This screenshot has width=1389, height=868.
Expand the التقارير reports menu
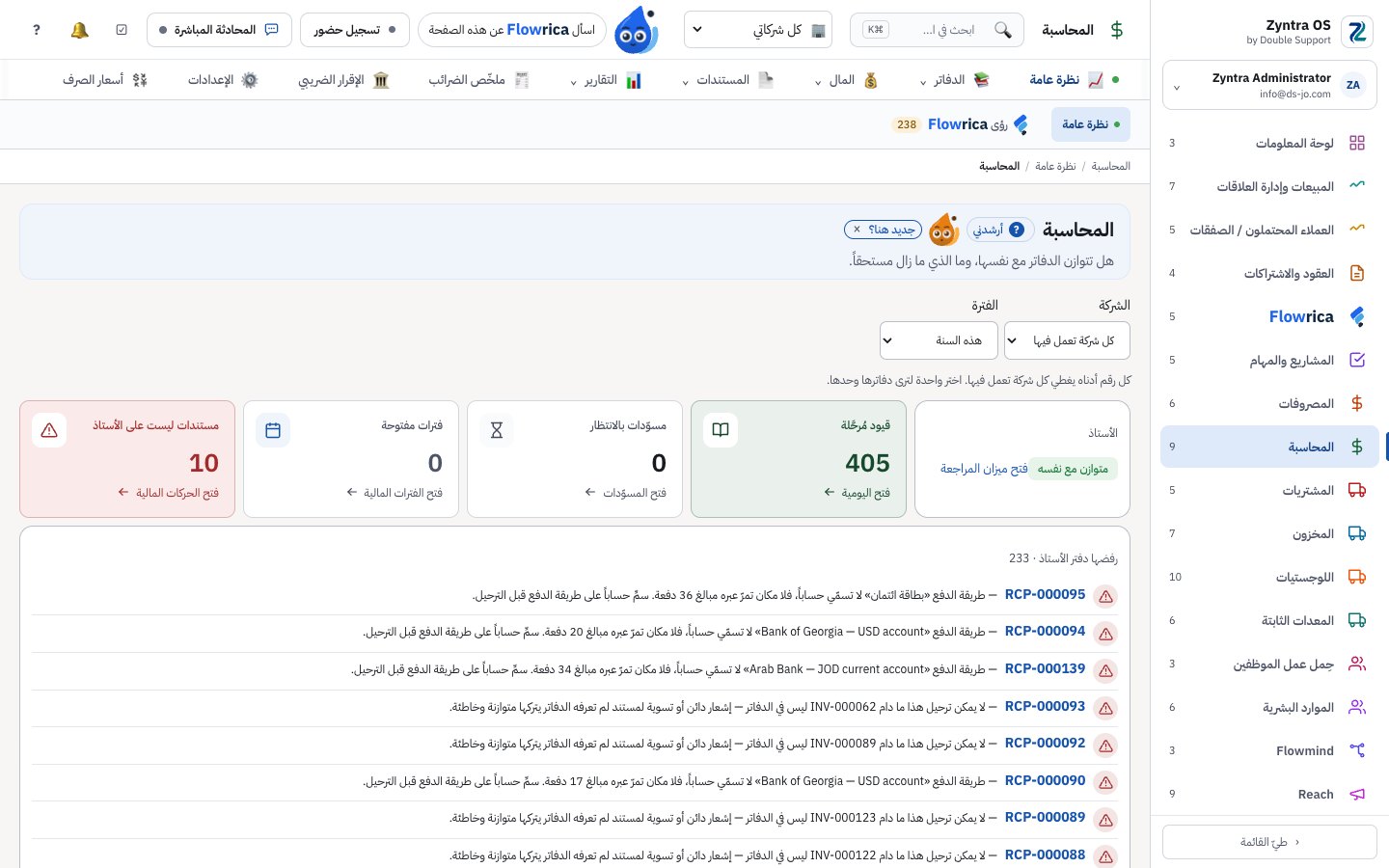tap(606, 80)
